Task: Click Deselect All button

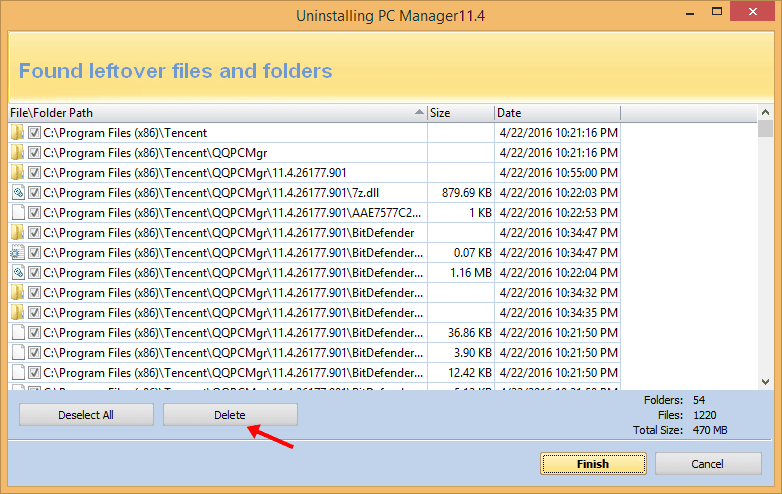Action: [86, 415]
